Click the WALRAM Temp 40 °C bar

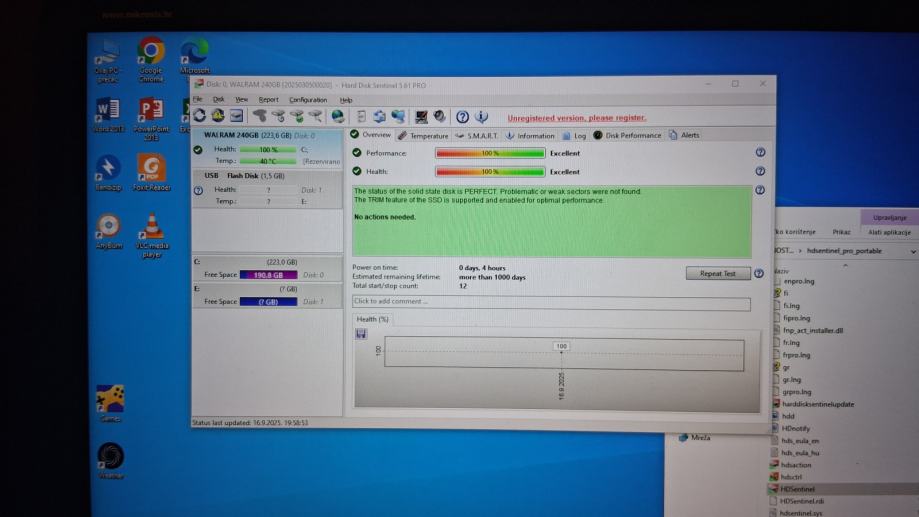click(x=268, y=161)
